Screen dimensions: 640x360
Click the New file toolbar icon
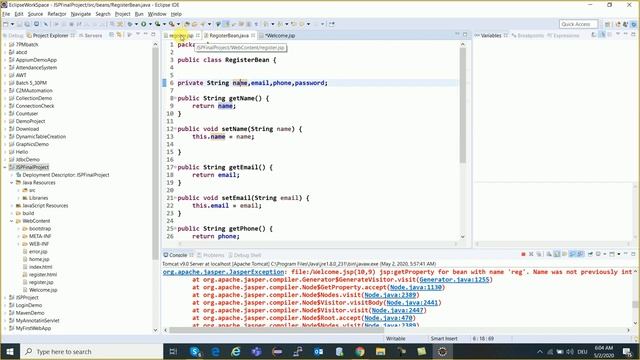6,24
